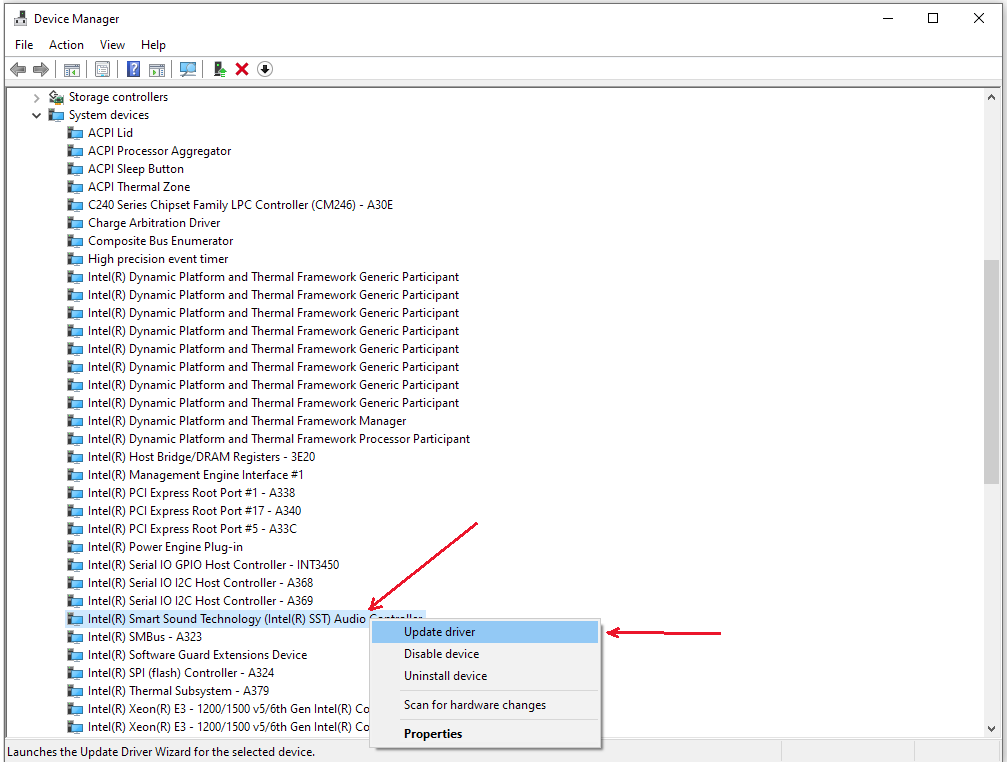Scan for hardware changes using the monitor icon
Screen dimensions: 1007x762
coord(188,69)
